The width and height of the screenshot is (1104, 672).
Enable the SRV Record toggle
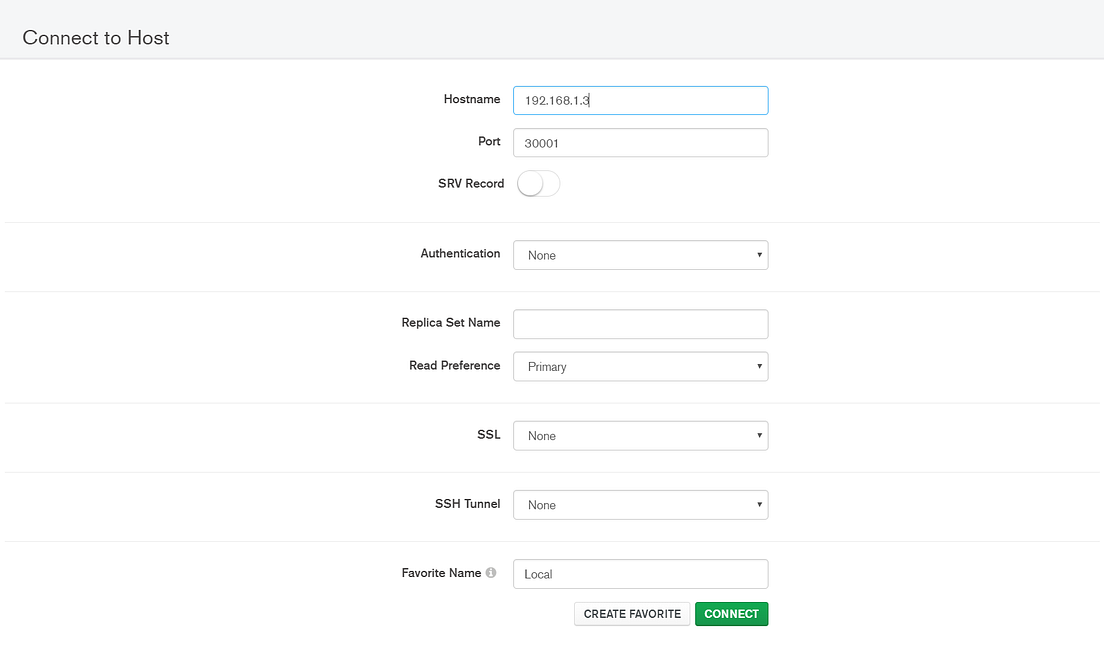(538, 183)
